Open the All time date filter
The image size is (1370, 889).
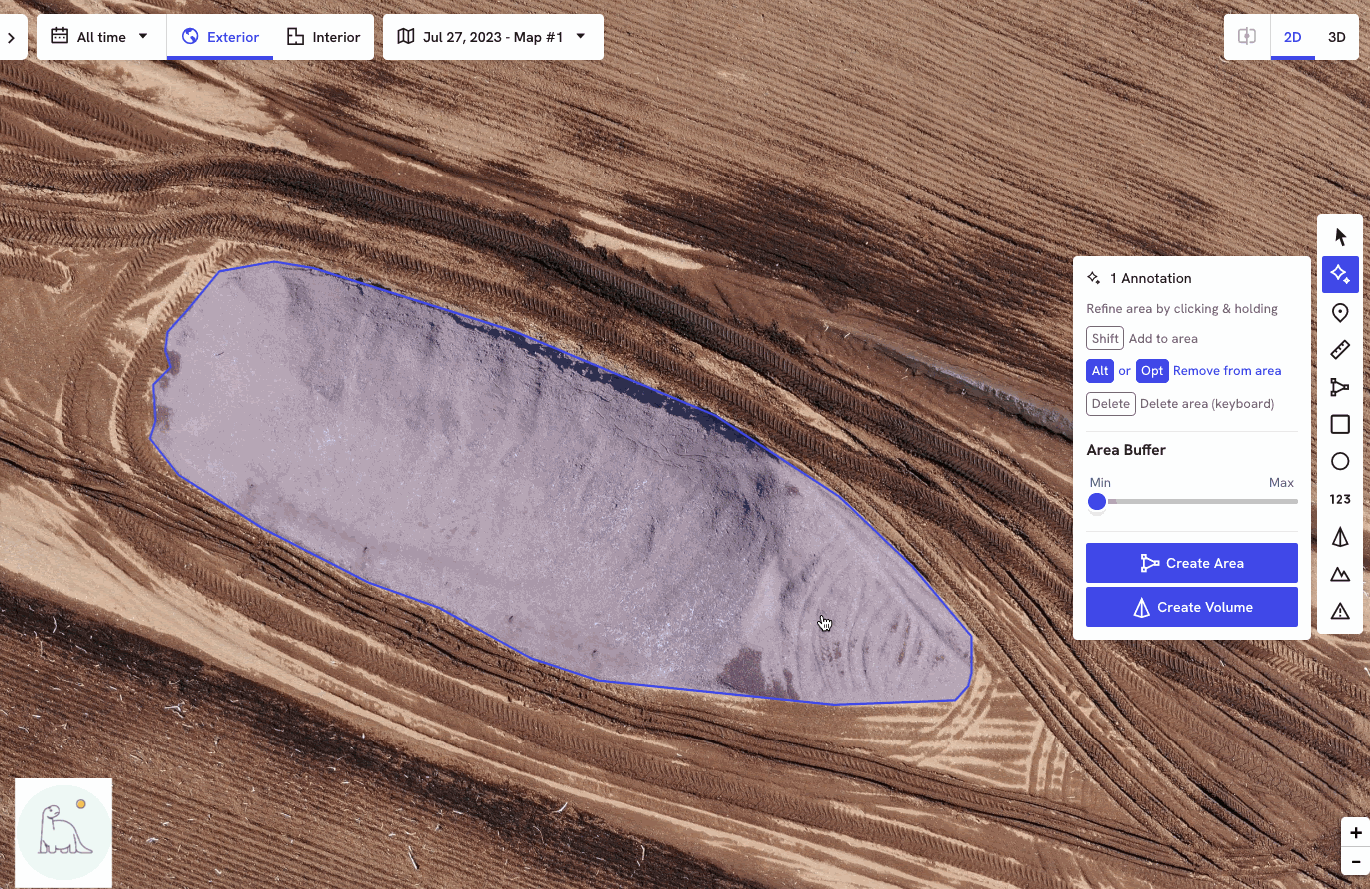(100, 36)
